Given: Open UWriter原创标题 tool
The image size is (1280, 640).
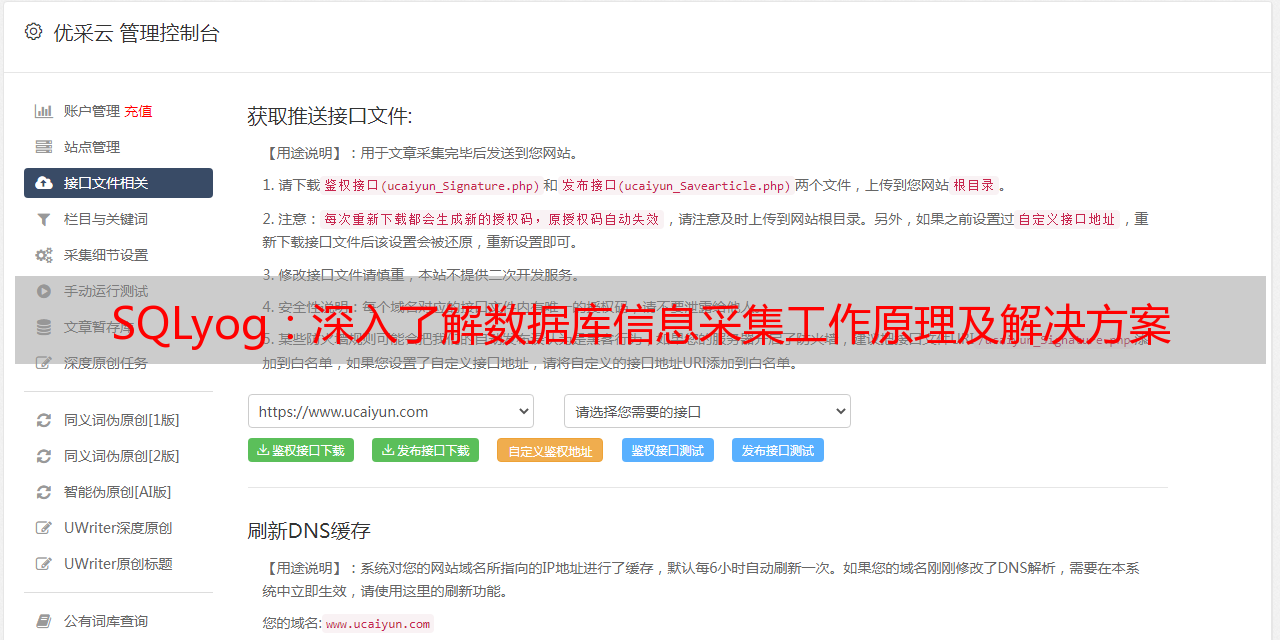Looking at the screenshot, I should (x=118, y=564).
